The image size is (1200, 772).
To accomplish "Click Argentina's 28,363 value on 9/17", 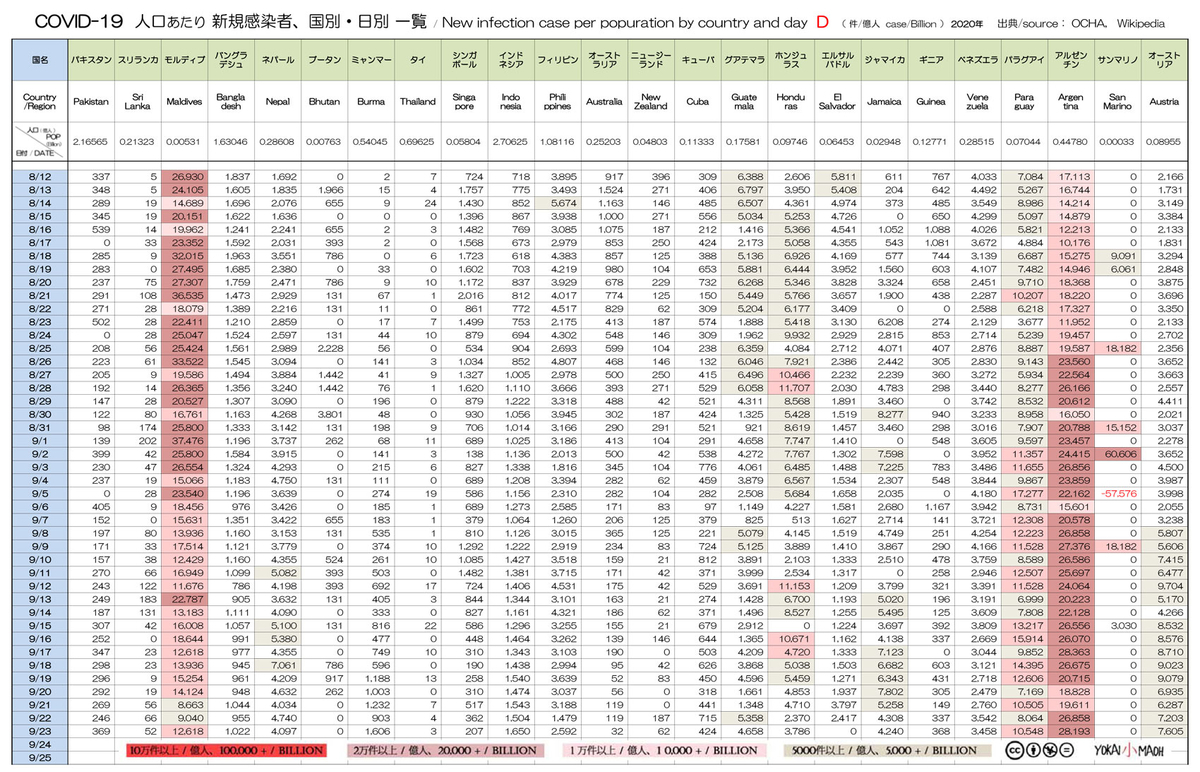I will 1073,651.
